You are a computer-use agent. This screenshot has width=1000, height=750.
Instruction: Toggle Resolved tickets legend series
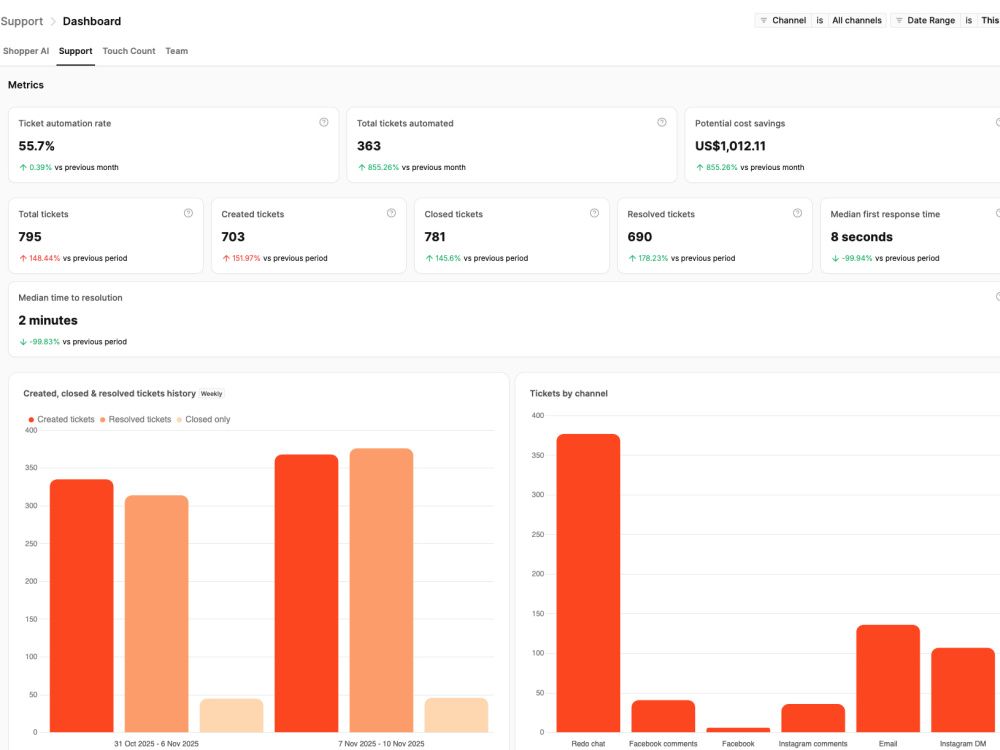point(135,419)
